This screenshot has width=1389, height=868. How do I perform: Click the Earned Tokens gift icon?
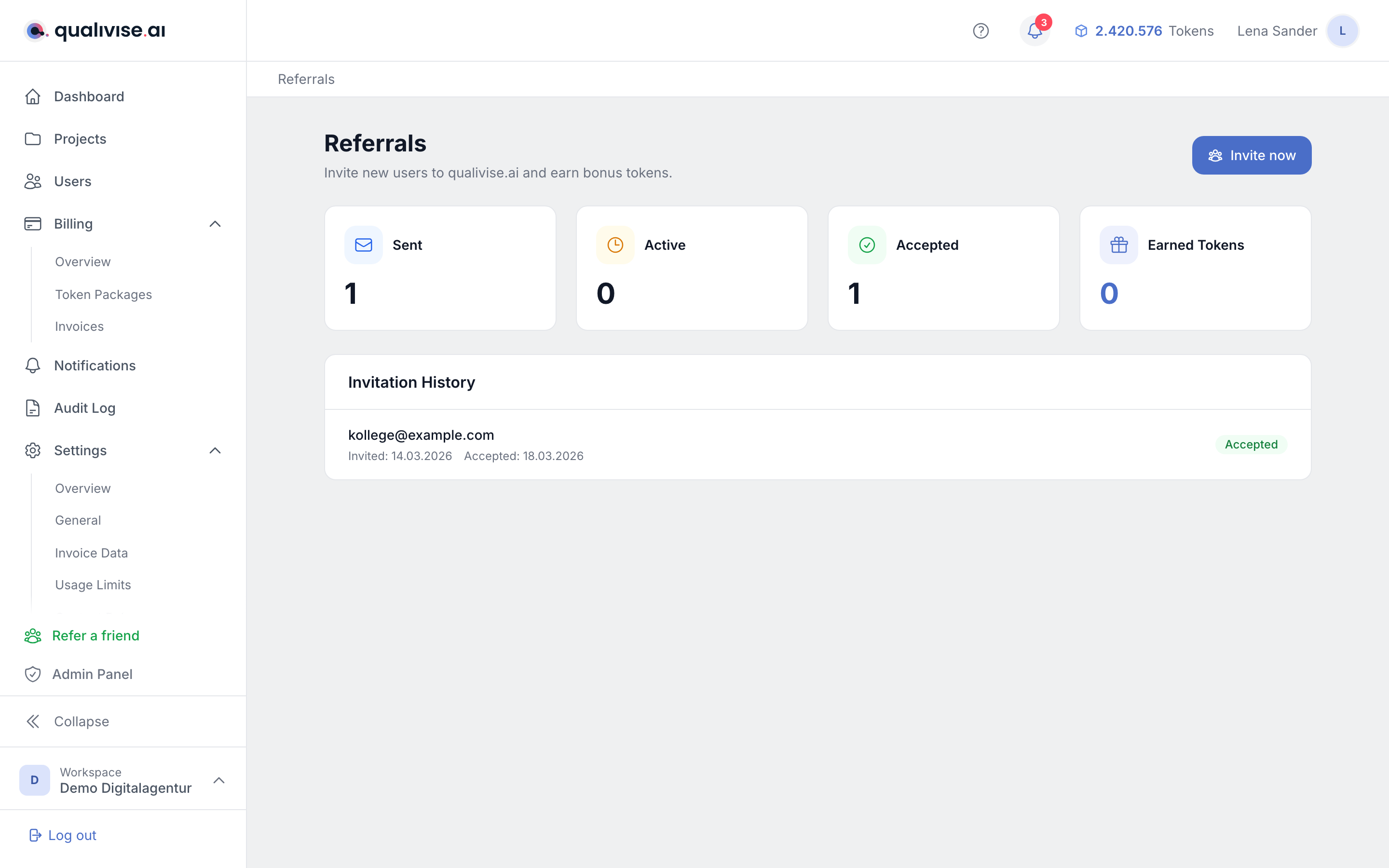1118,245
